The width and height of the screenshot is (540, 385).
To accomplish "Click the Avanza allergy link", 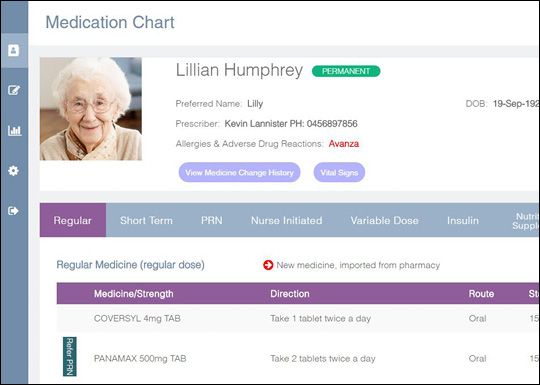I will point(344,144).
